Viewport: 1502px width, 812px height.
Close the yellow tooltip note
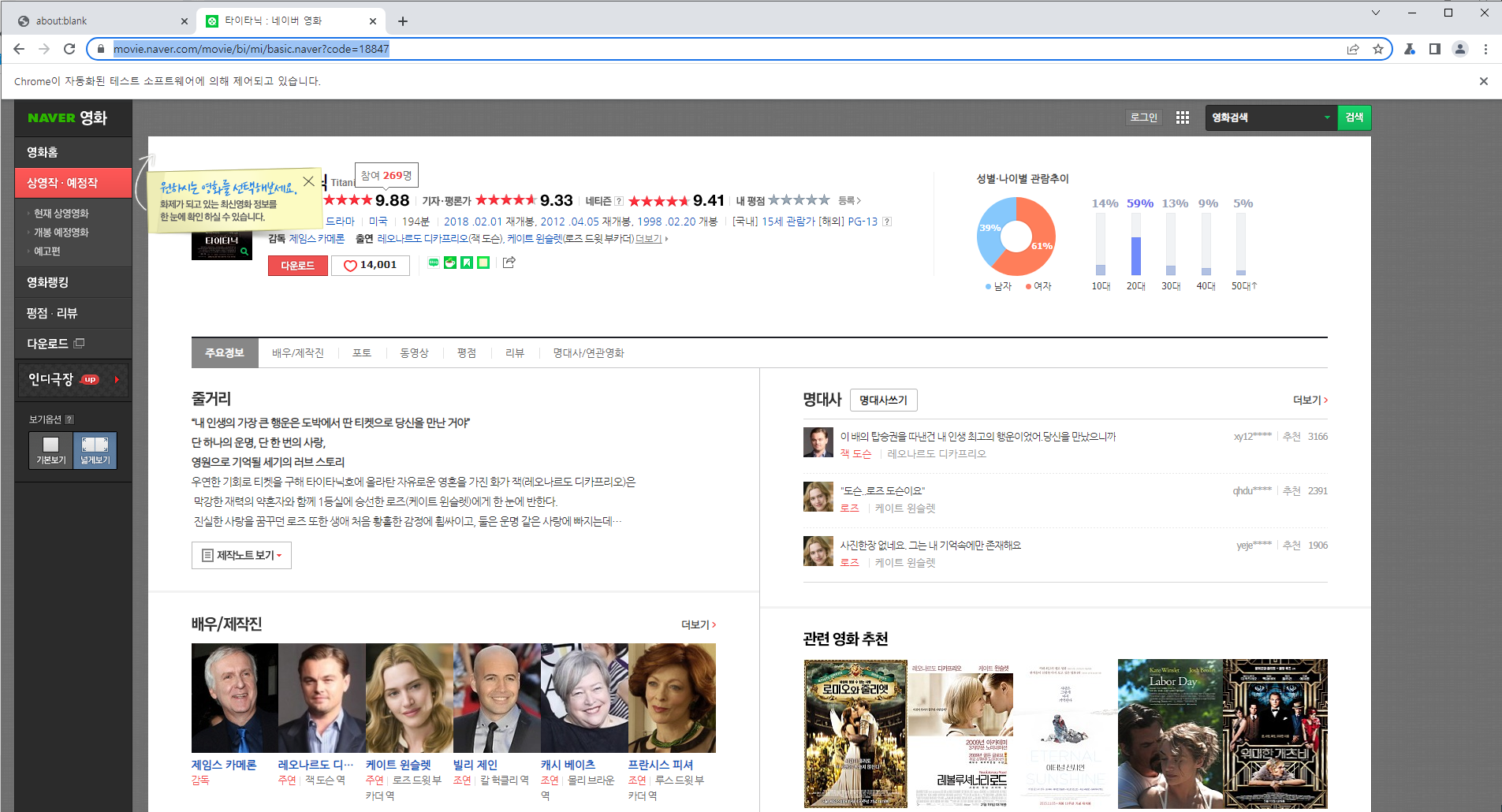[x=308, y=181]
